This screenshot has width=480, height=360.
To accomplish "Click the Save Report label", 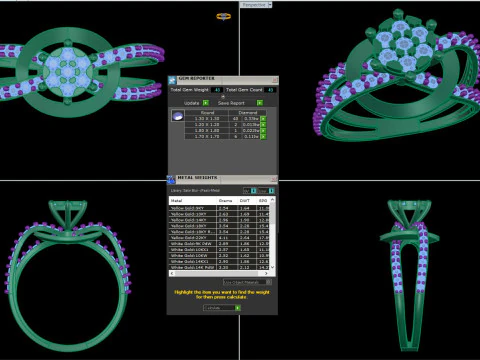I will [231, 103].
